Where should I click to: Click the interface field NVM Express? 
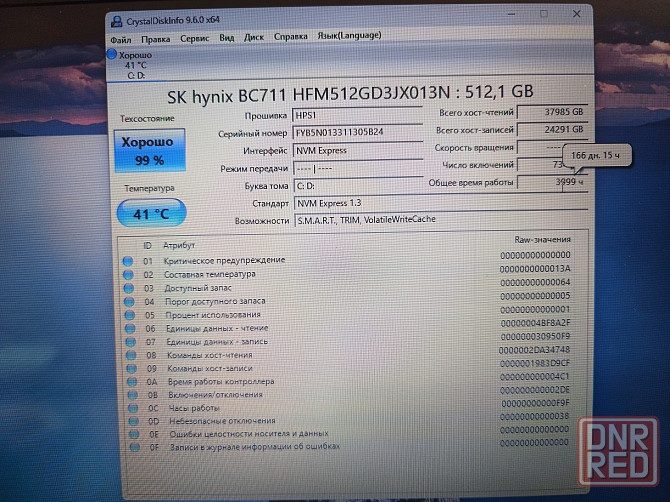(358, 150)
